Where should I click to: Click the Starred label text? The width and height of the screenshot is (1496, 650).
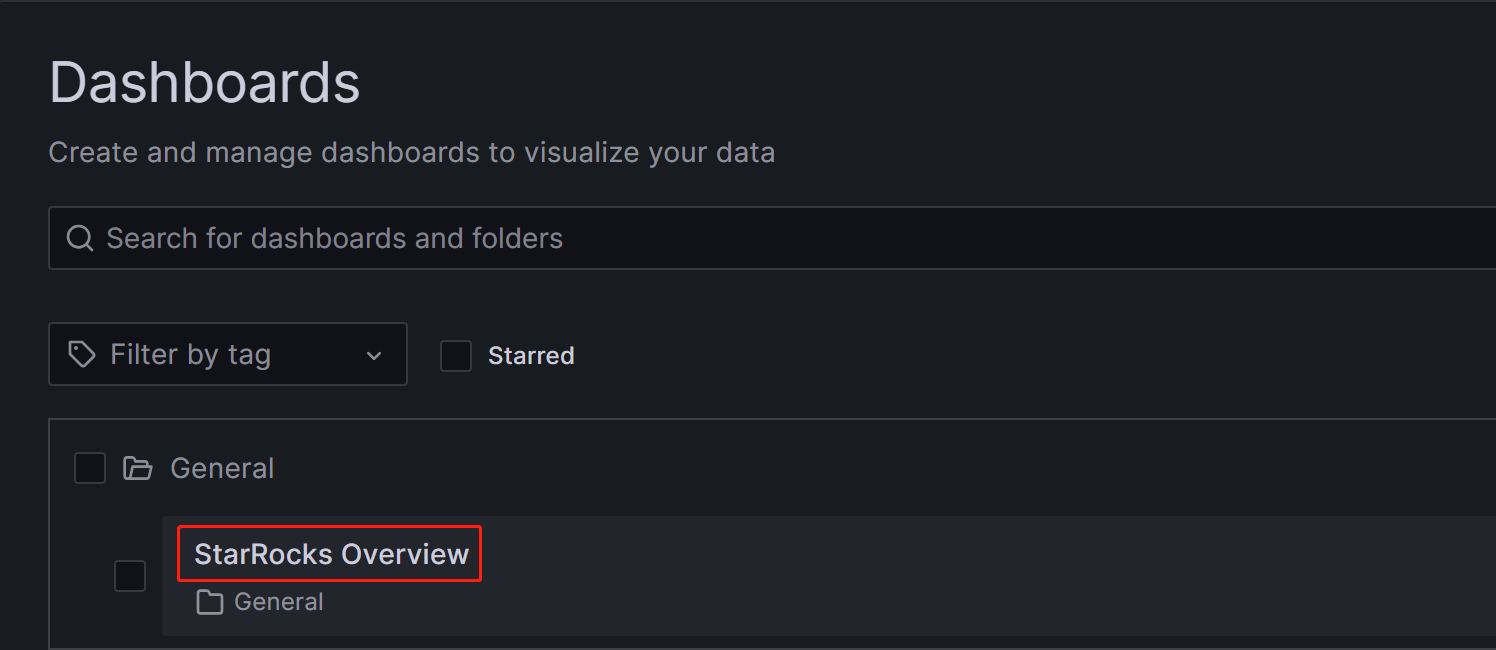pos(531,356)
